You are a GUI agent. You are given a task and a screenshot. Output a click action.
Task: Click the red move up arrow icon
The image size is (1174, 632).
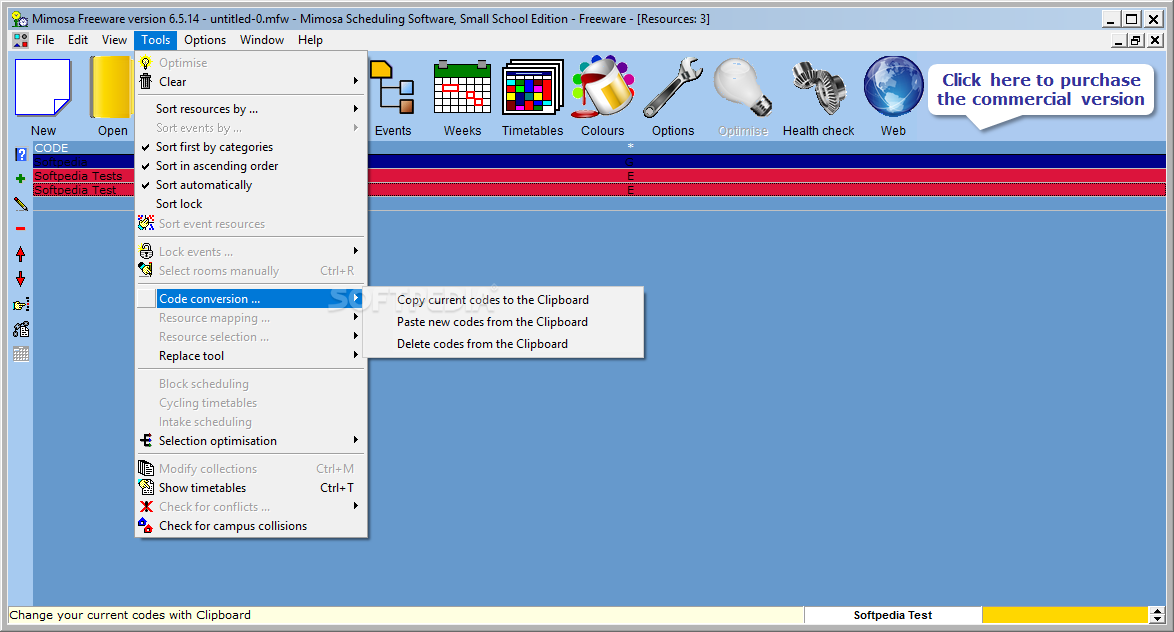coord(20,254)
